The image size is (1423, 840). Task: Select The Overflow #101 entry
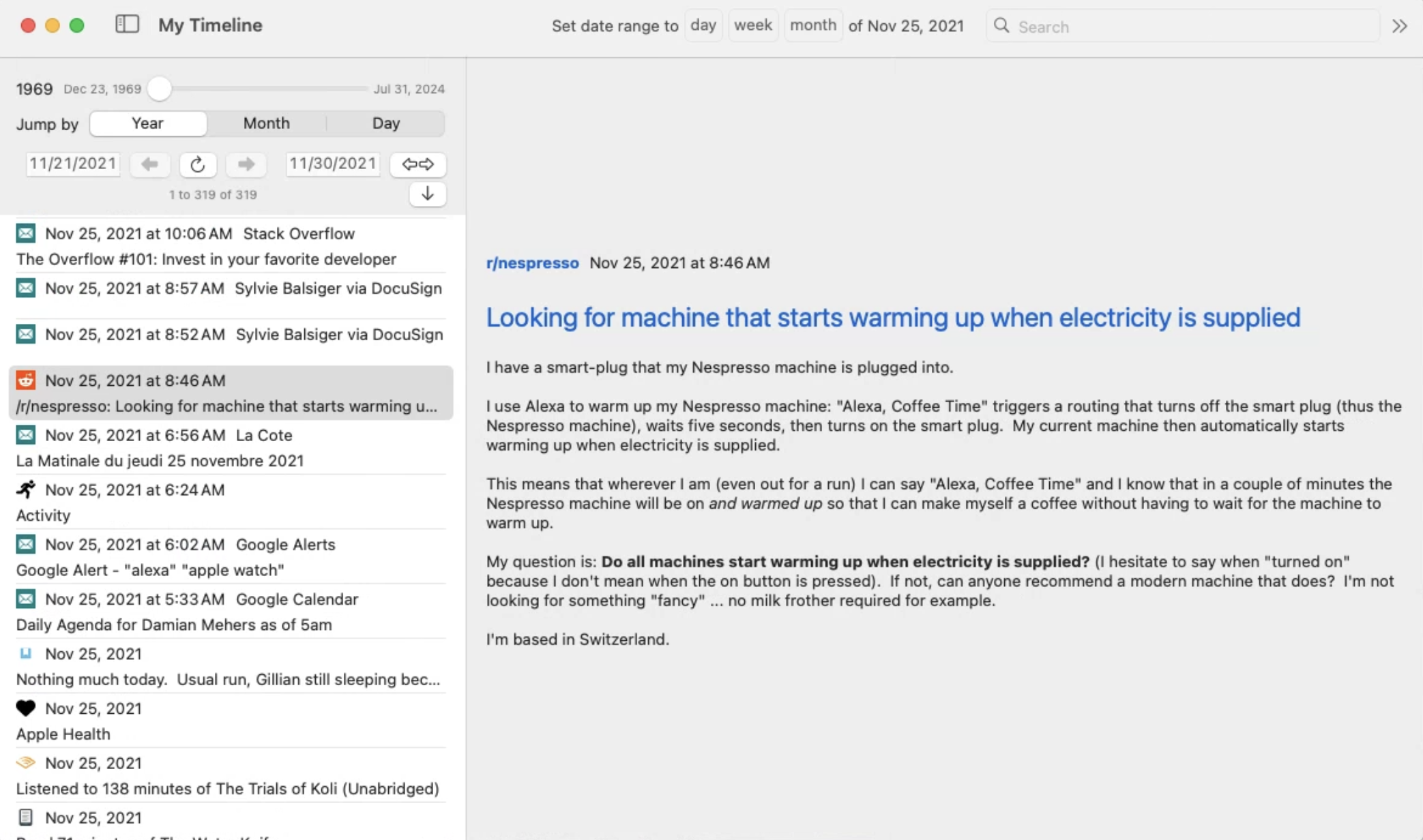[x=231, y=246]
